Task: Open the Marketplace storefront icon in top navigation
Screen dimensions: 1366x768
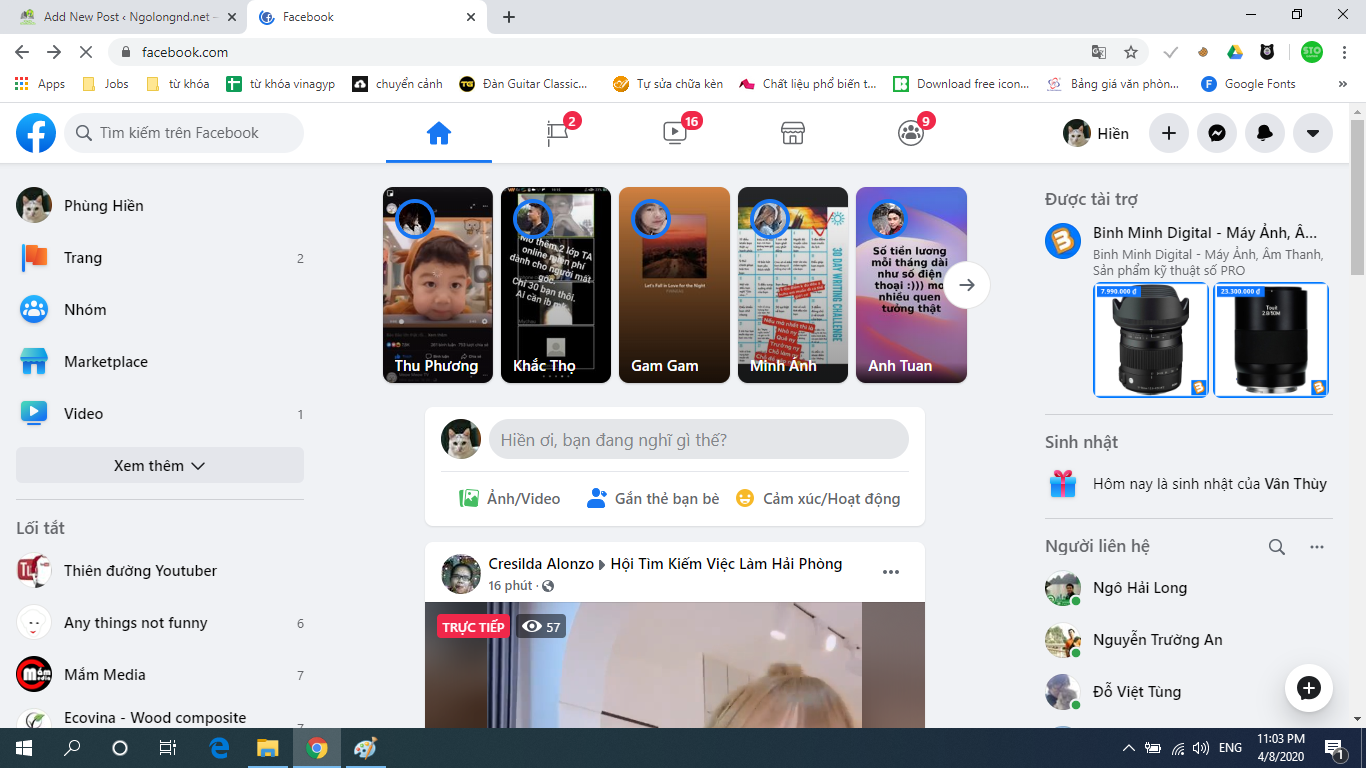Action: [x=792, y=133]
